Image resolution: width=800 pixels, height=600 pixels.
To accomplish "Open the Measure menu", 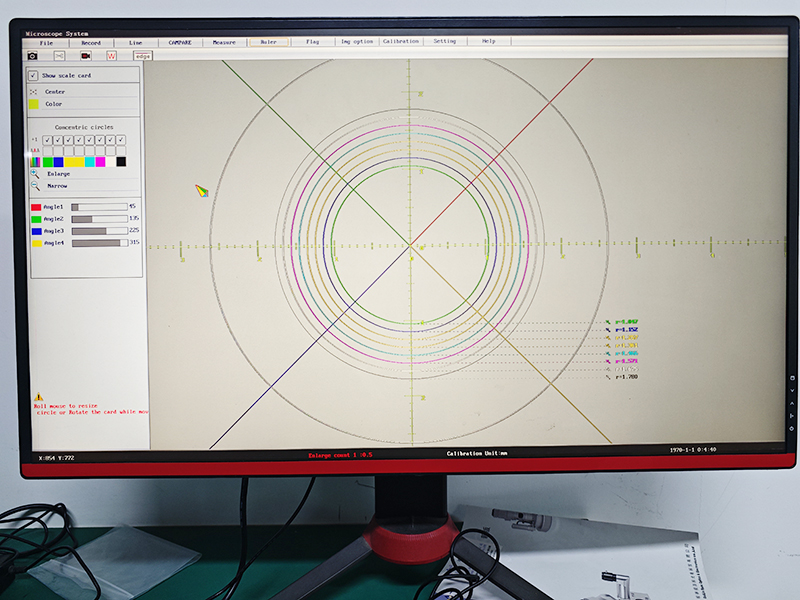I will click(224, 42).
